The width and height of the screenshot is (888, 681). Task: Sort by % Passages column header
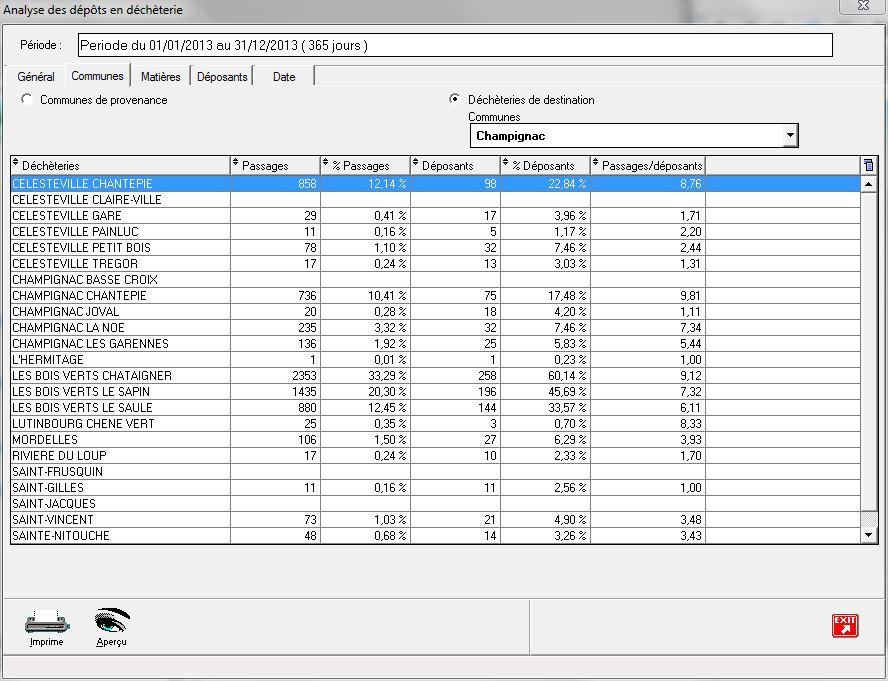click(365, 165)
